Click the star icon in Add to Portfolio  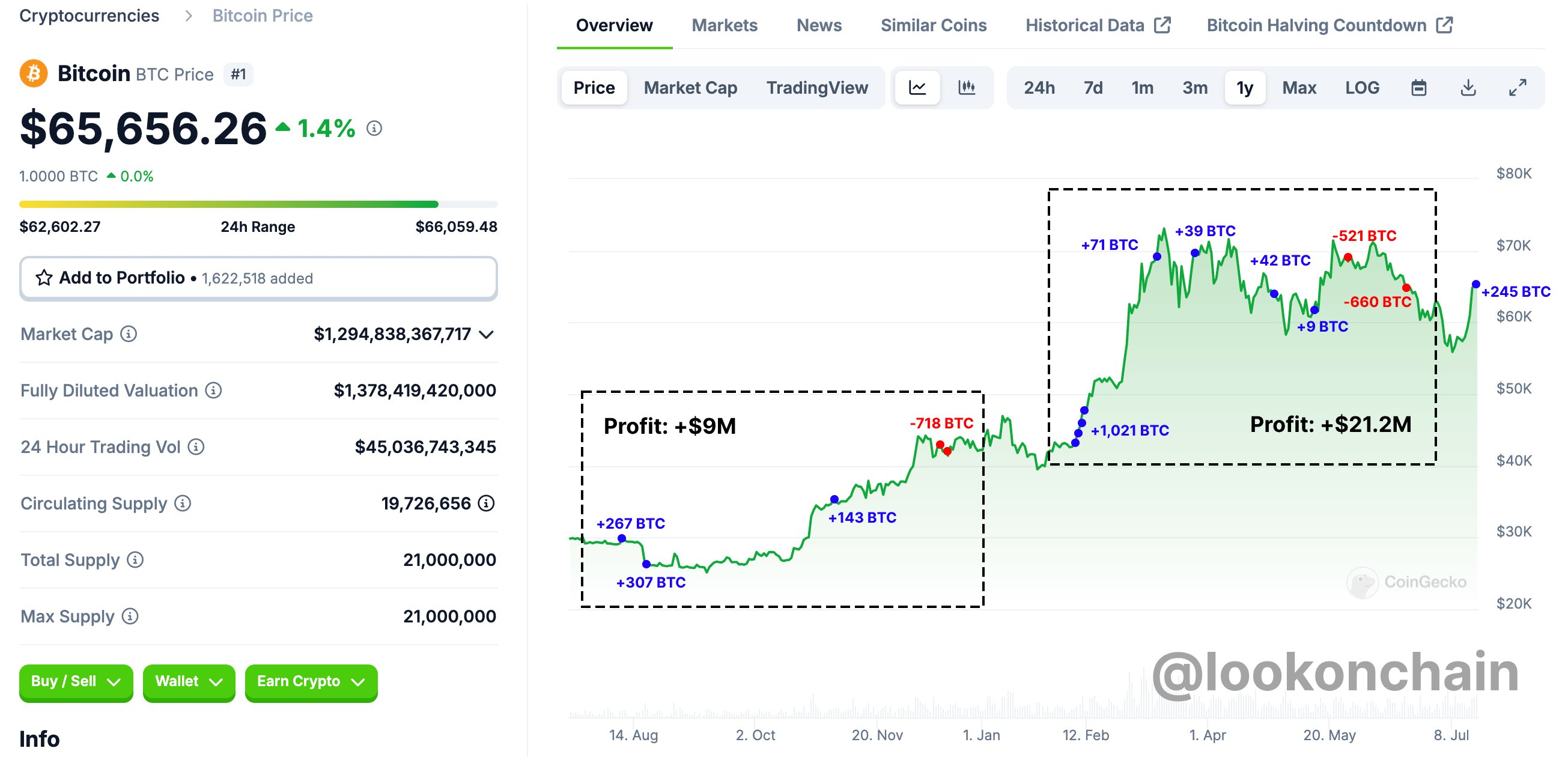[44, 278]
